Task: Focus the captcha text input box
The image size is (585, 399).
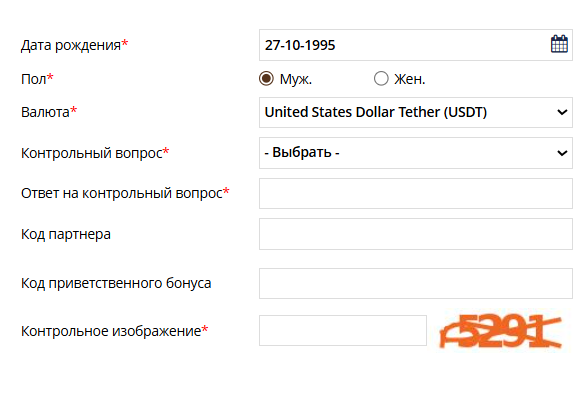Action: (x=342, y=330)
